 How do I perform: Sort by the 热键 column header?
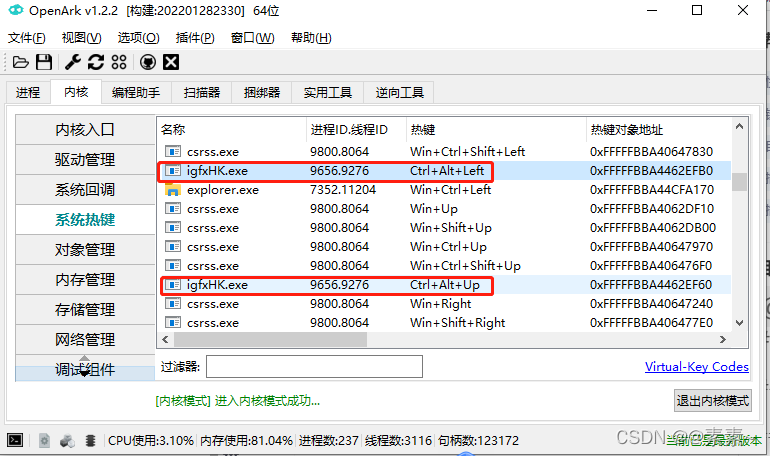[496, 130]
